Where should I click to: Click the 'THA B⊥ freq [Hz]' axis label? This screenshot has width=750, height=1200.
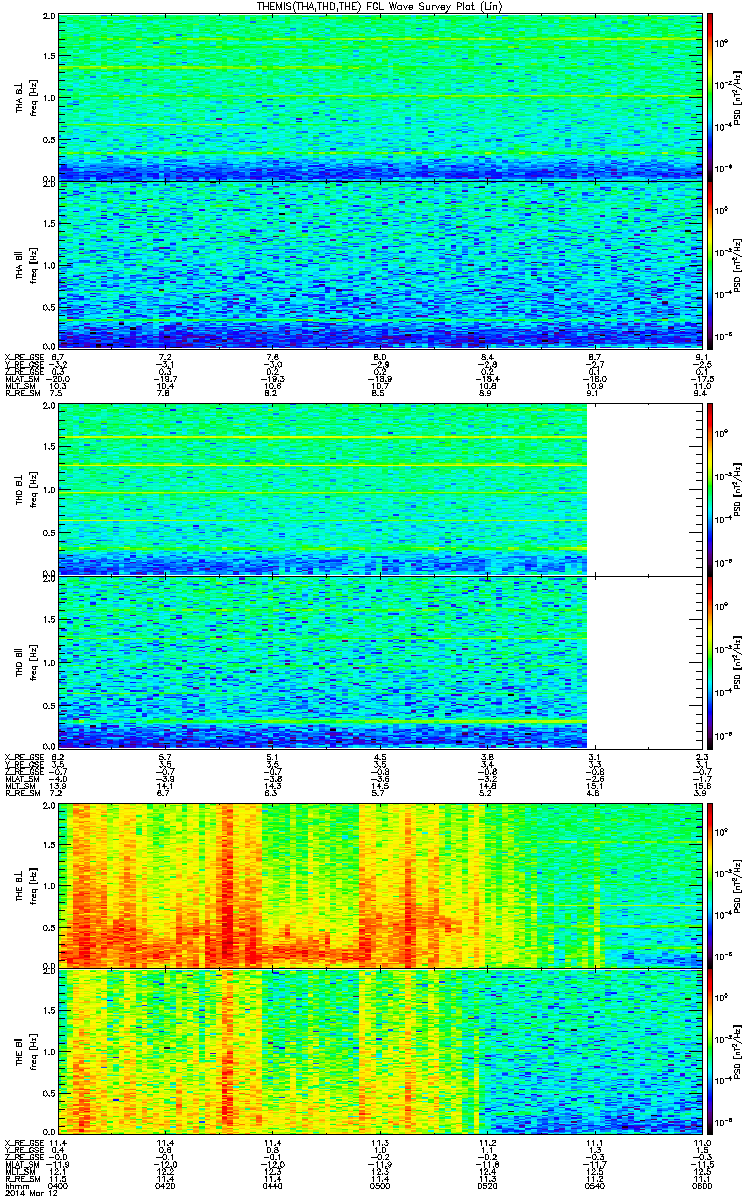(x=25, y=98)
